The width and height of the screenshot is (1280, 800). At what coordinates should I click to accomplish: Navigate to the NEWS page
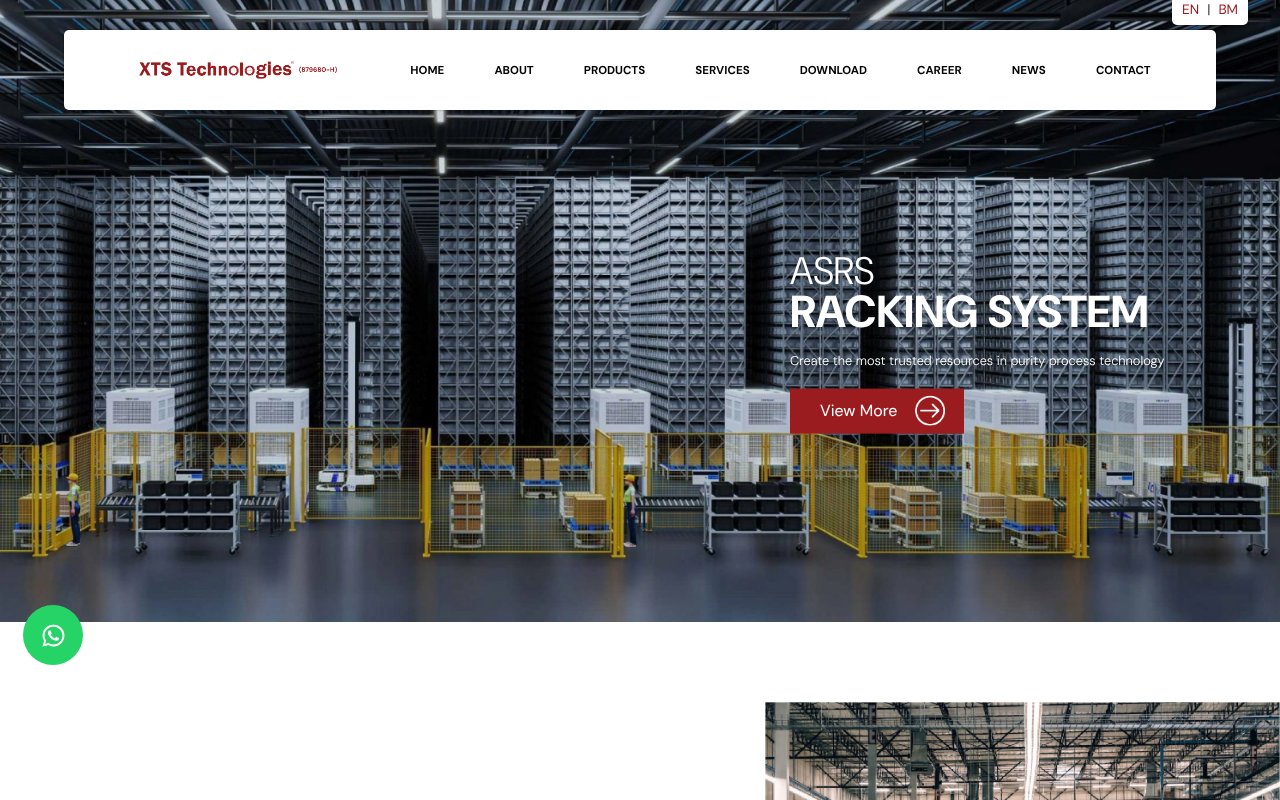1028,70
